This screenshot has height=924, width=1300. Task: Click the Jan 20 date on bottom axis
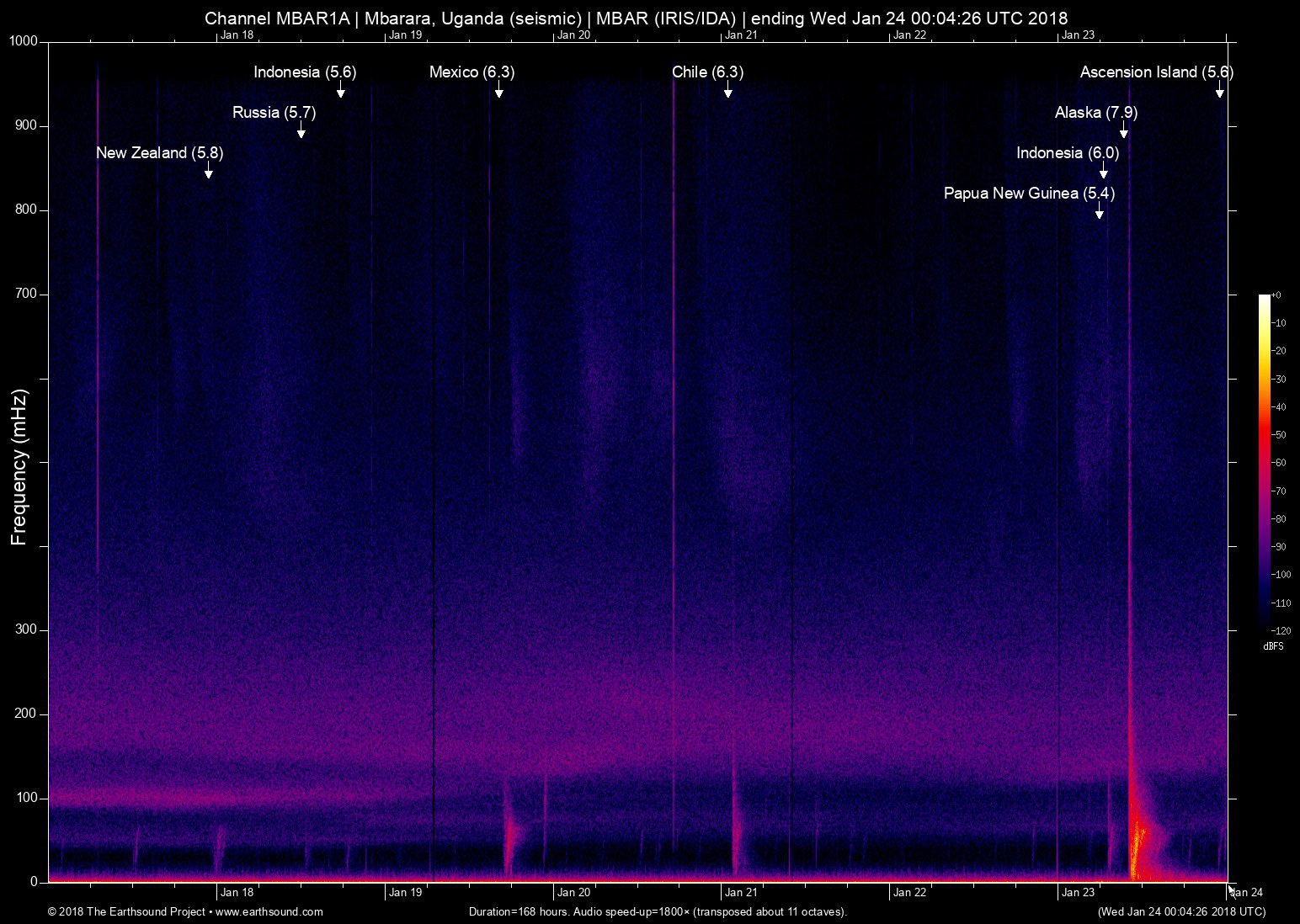tap(573, 893)
